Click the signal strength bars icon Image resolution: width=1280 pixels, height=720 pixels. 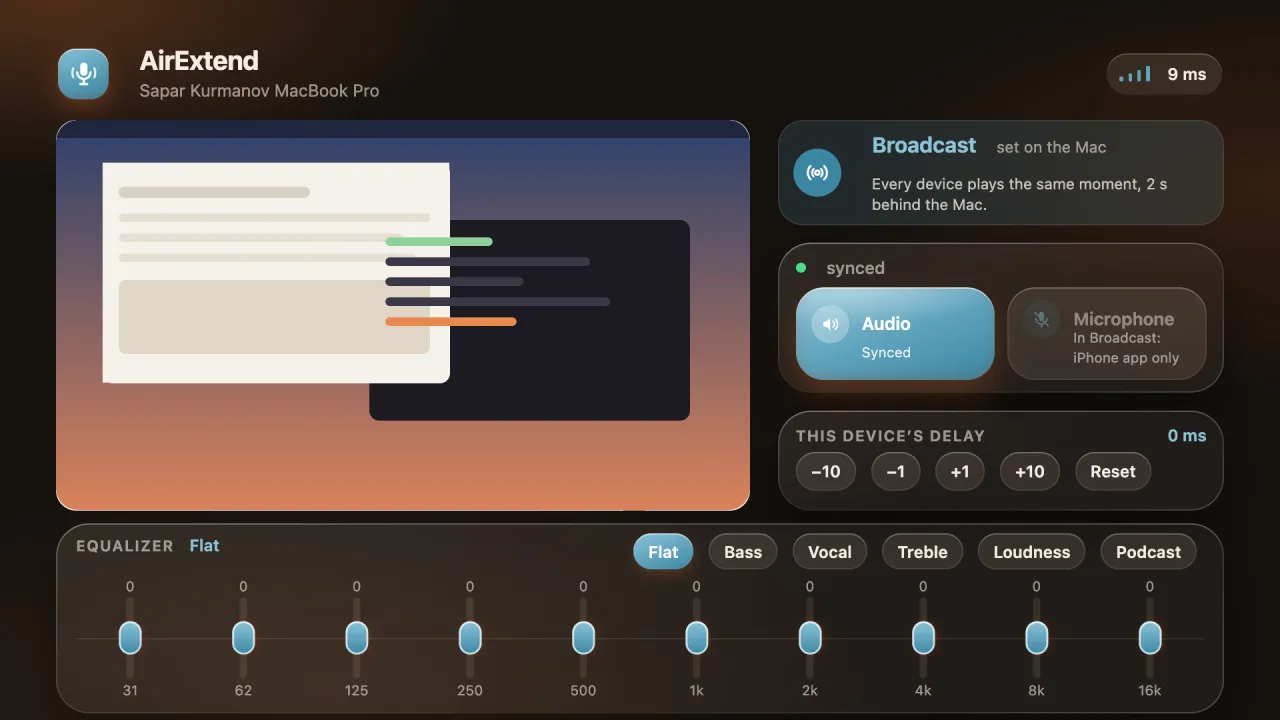point(1135,74)
